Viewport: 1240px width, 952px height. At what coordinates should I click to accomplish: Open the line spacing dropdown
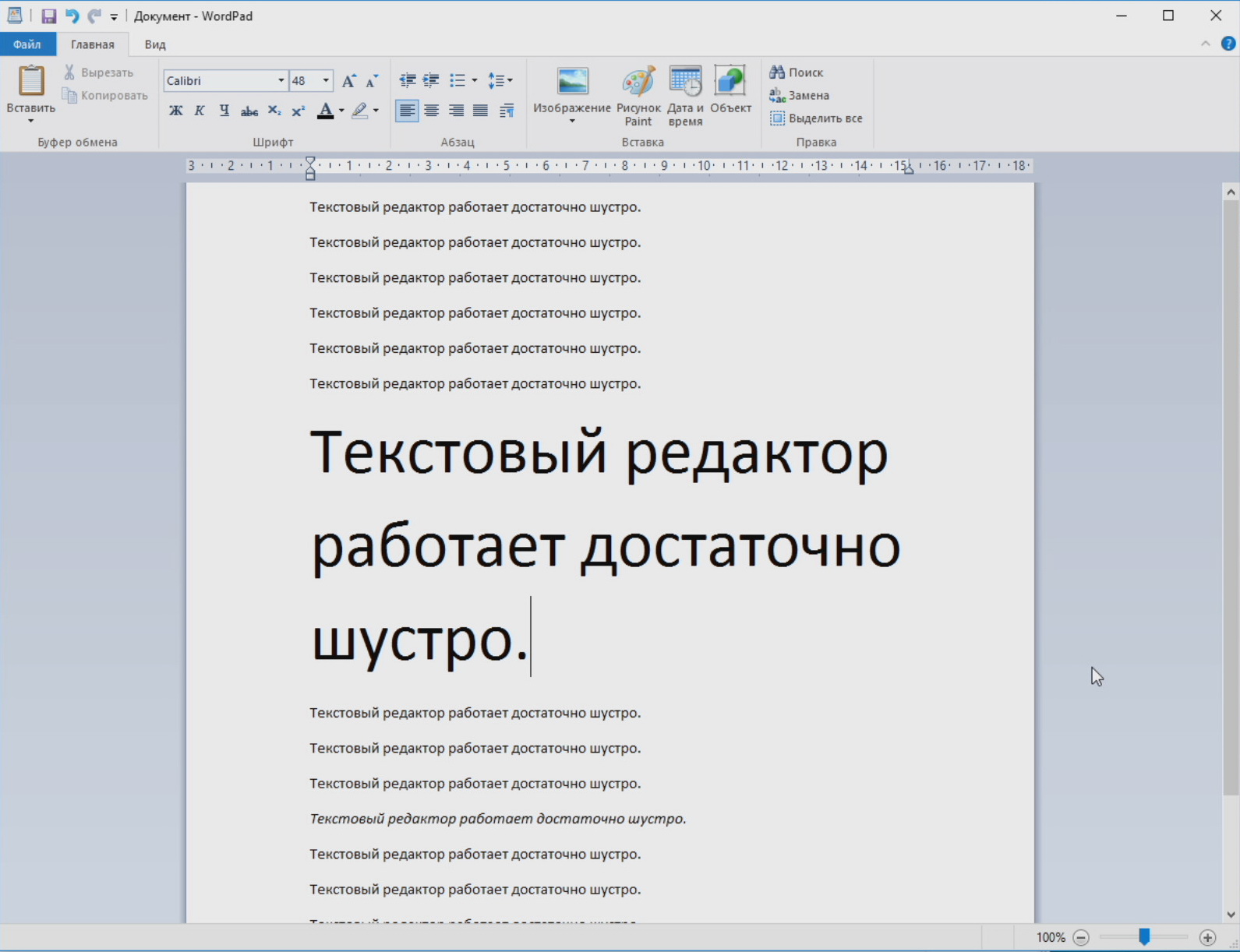500,80
